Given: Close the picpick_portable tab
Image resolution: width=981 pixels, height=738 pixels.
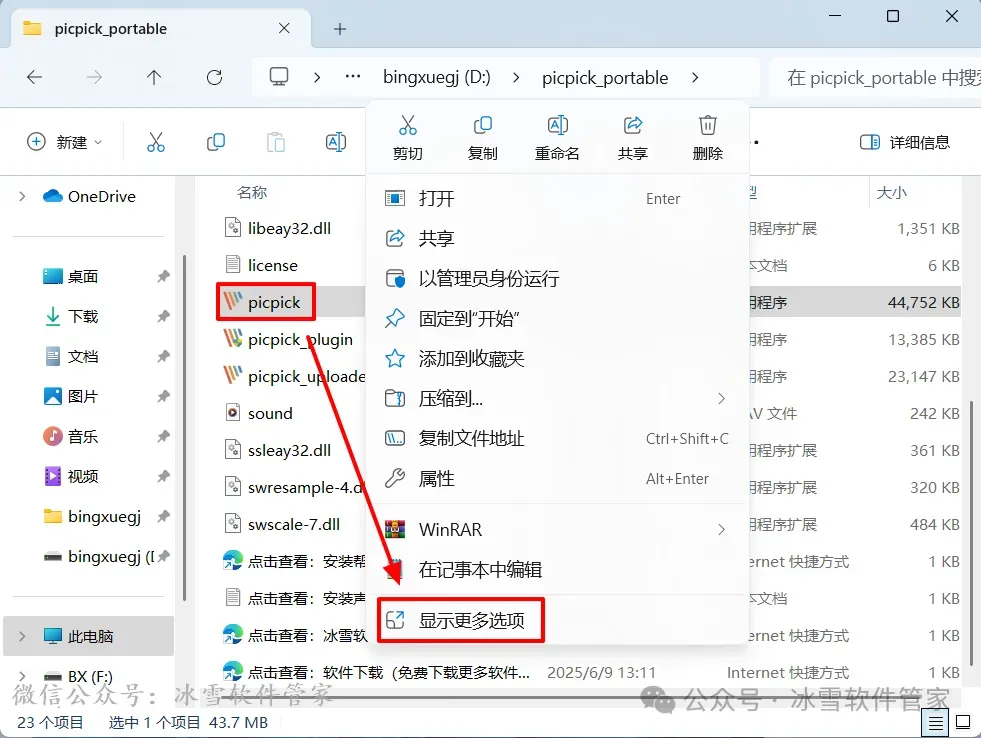Looking at the screenshot, I should [284, 28].
